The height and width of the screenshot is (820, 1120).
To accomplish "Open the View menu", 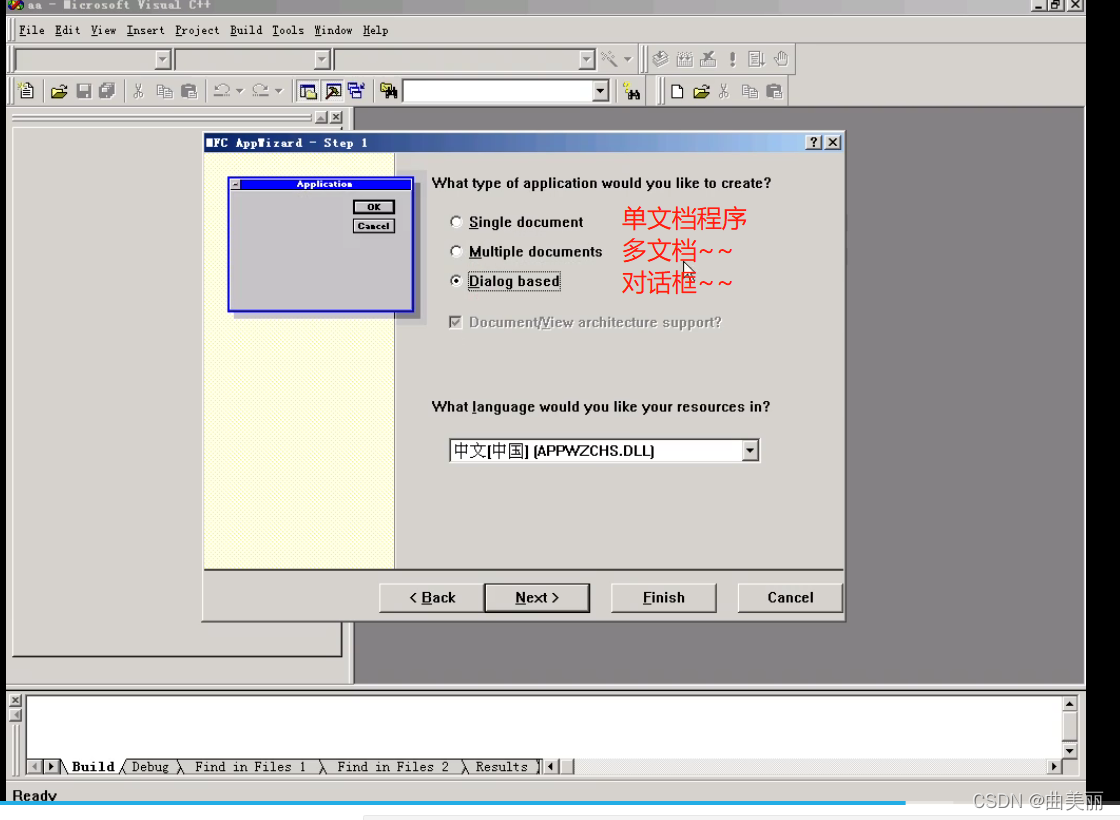I will tap(103, 30).
